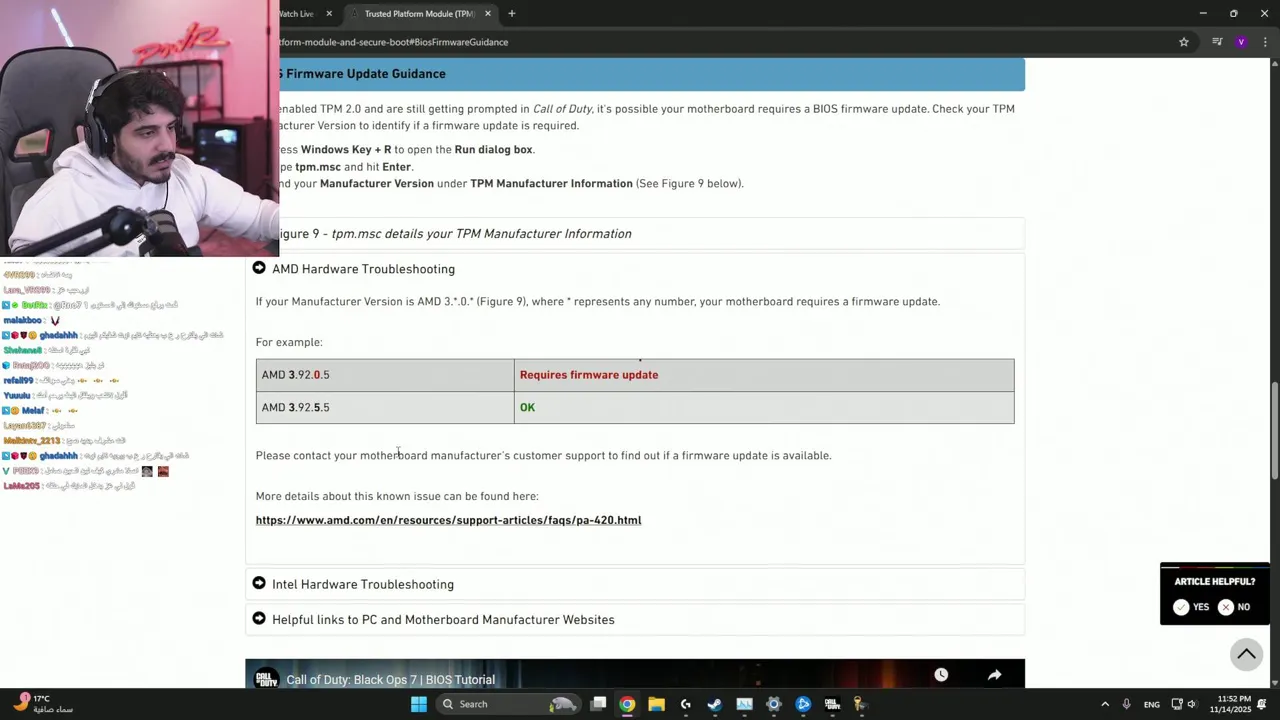The height and width of the screenshot is (720, 1280).
Task: Click the Call of Duty channel logo on video
Action: coord(266,679)
